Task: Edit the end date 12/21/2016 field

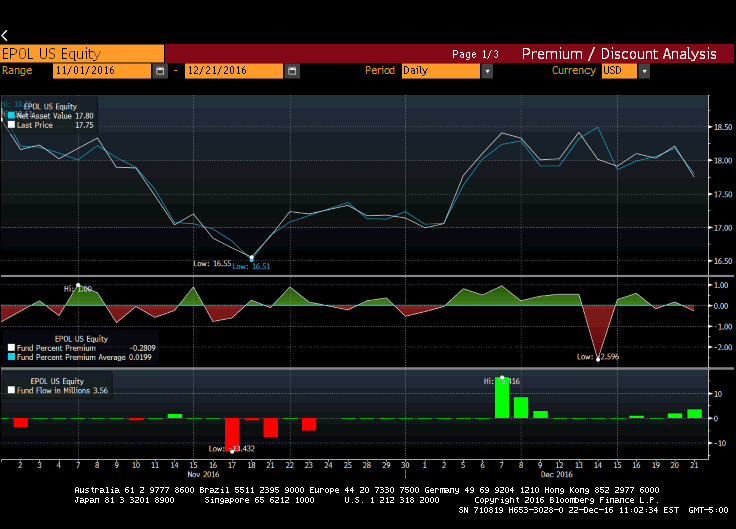Action: [x=234, y=71]
